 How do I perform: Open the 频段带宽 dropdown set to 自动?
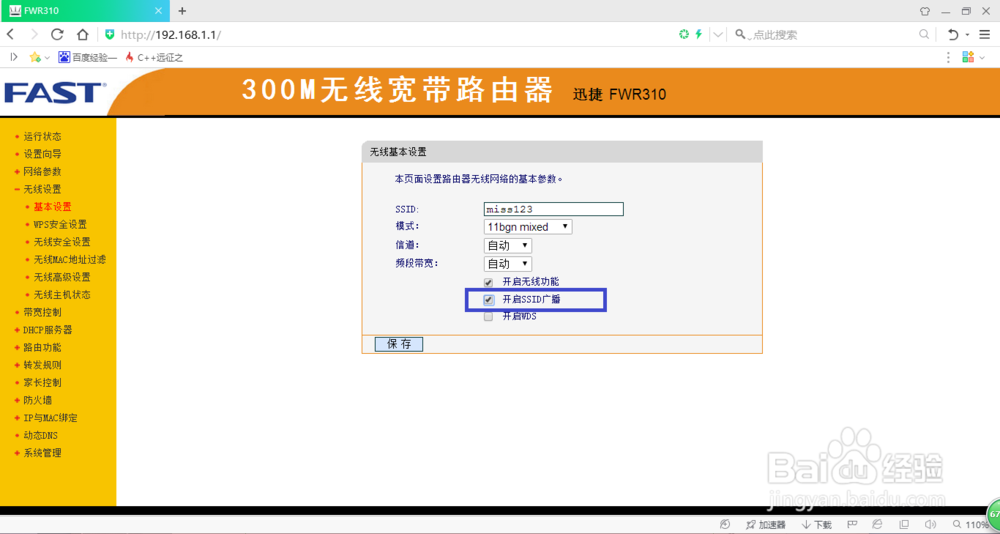coord(508,263)
